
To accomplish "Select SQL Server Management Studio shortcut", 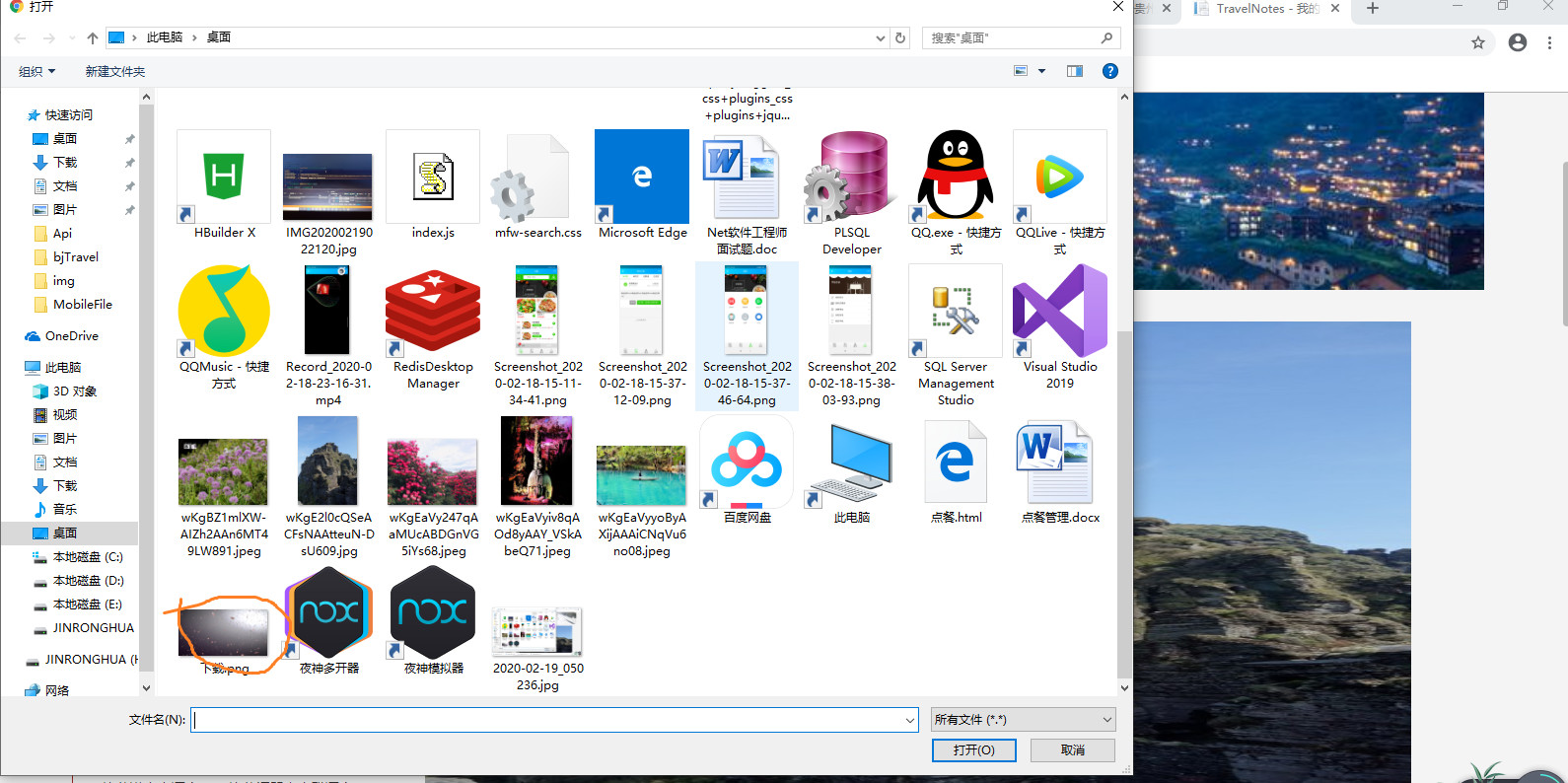I will [956, 311].
